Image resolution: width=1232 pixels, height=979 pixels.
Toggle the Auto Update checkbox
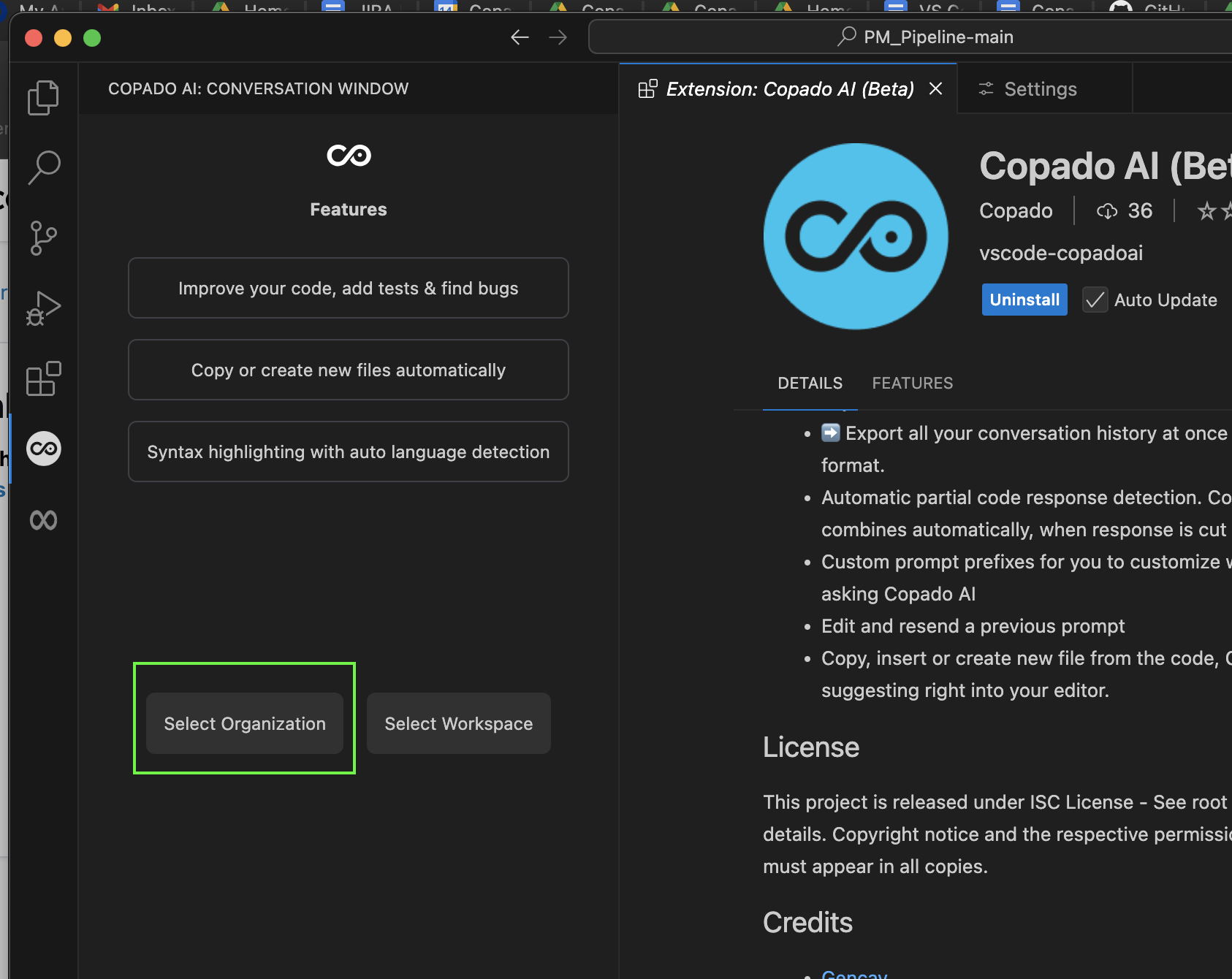(x=1095, y=300)
